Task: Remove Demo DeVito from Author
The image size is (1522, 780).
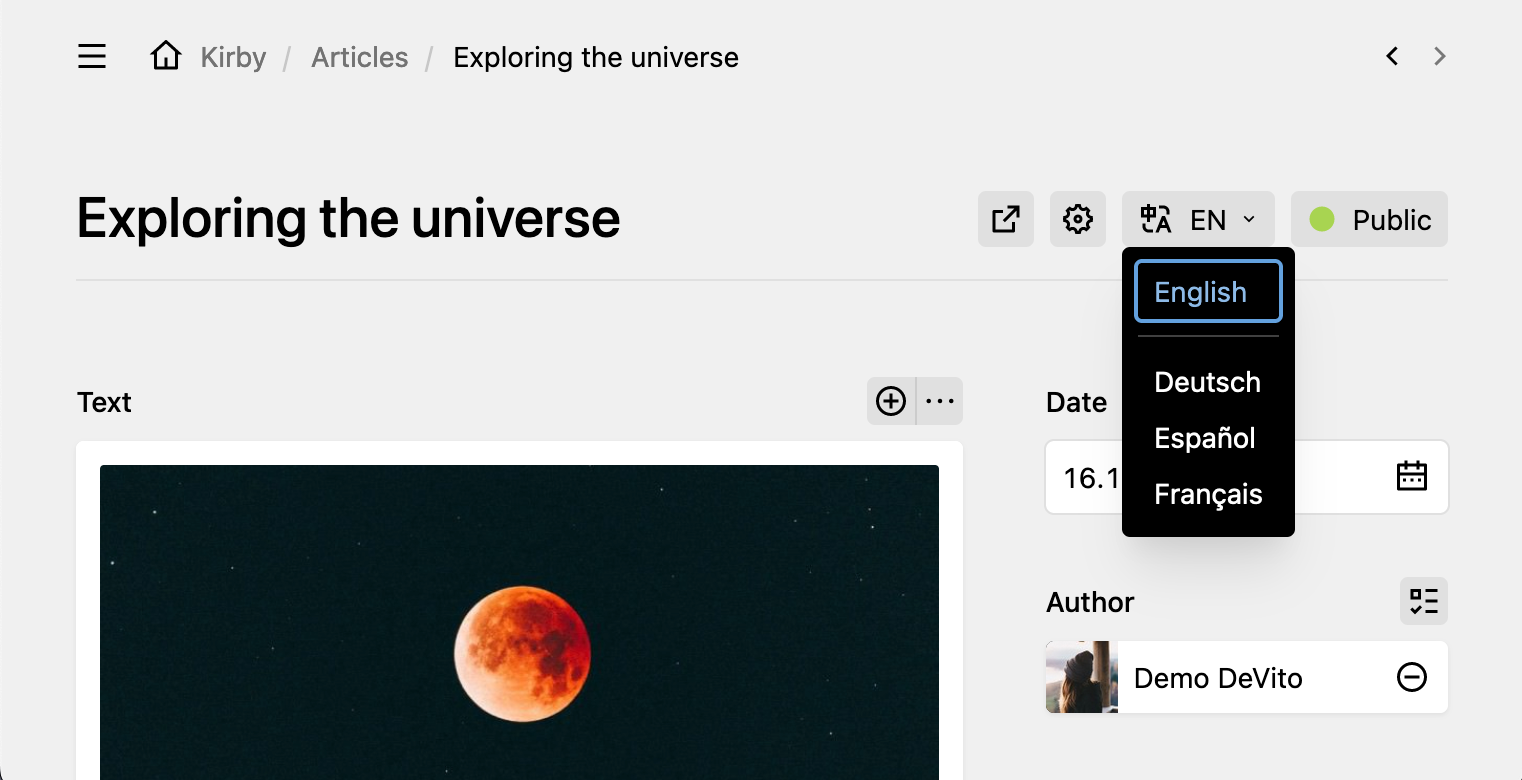Action: click(1412, 677)
